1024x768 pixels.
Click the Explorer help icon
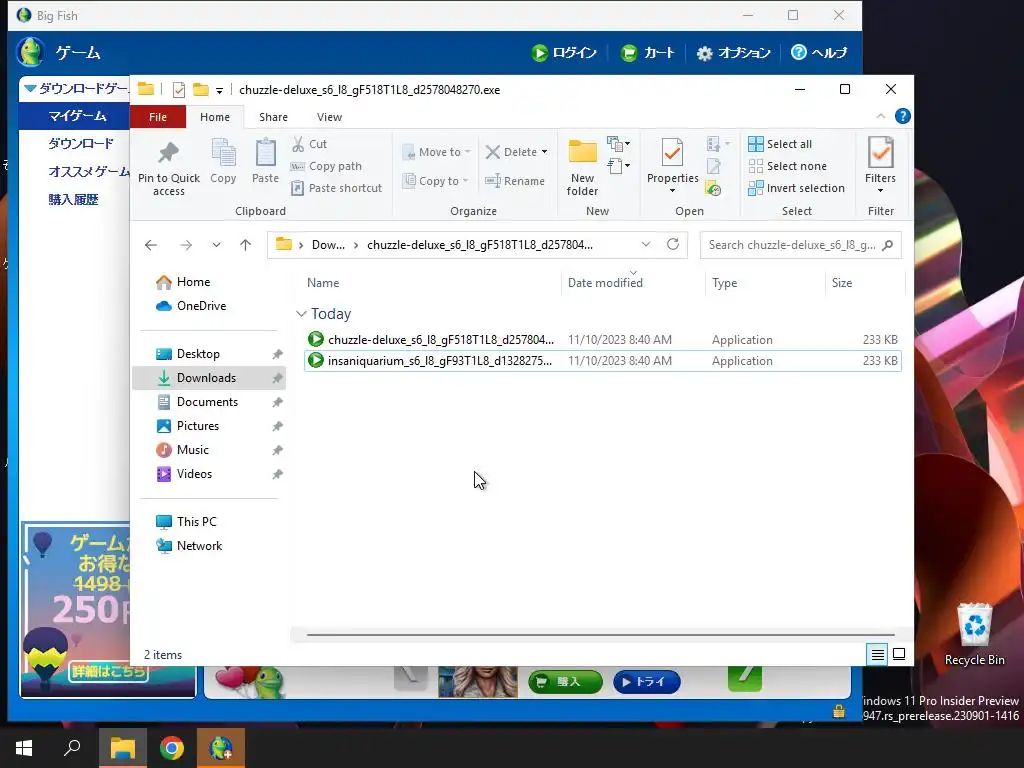pyautogui.click(x=903, y=116)
